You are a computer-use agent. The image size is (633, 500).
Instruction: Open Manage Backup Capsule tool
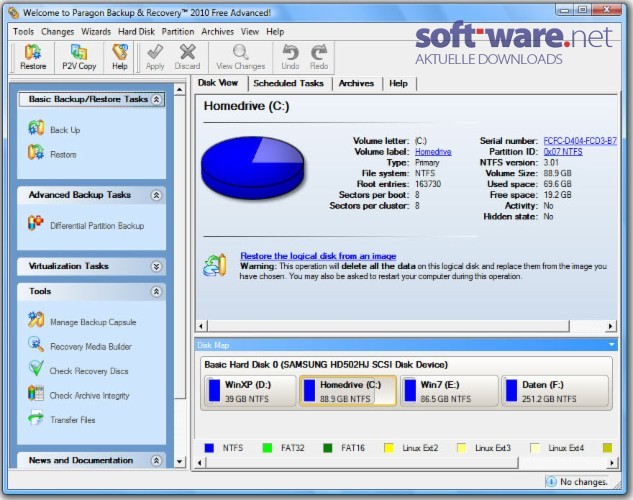82,321
